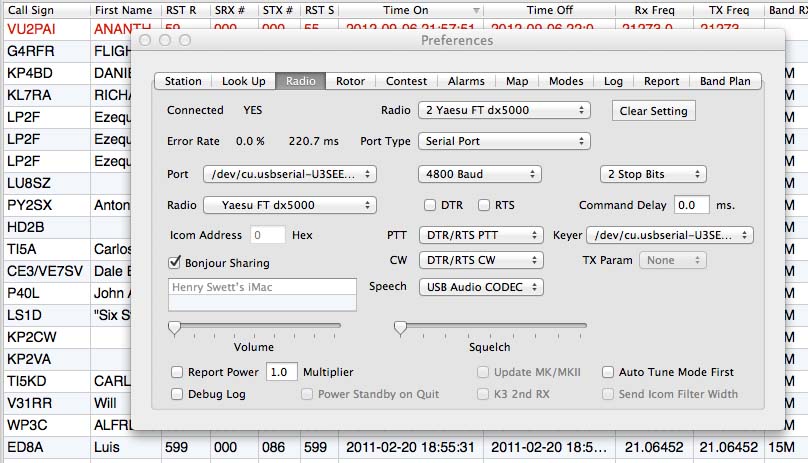Check Auto Tune Mode First
Image resolution: width=808 pixels, height=463 pixels.
(x=608, y=372)
